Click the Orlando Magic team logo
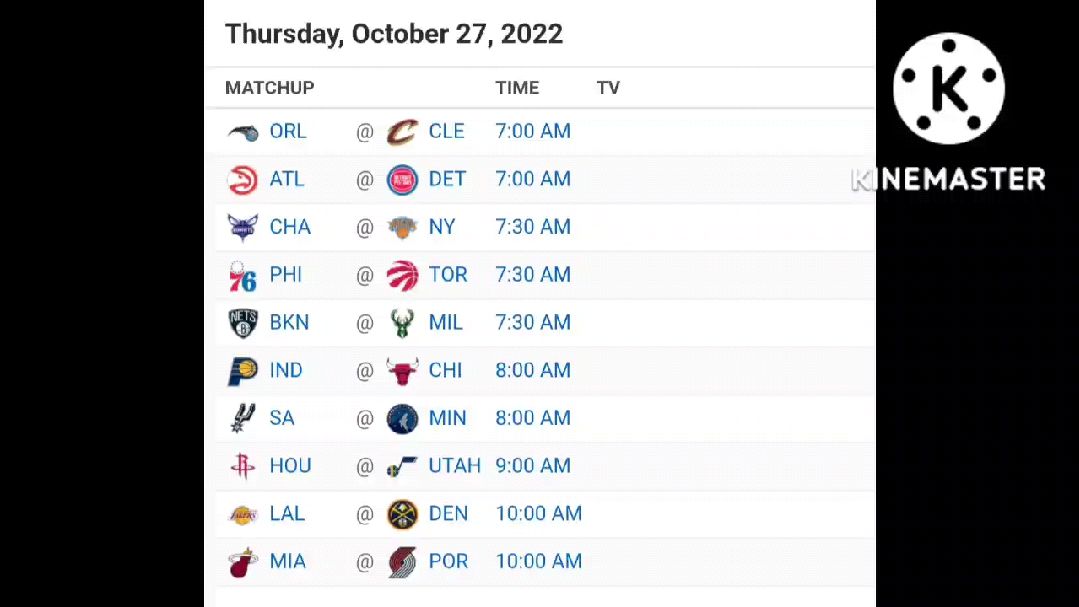Viewport: 1079px width, 607px height. 243,132
